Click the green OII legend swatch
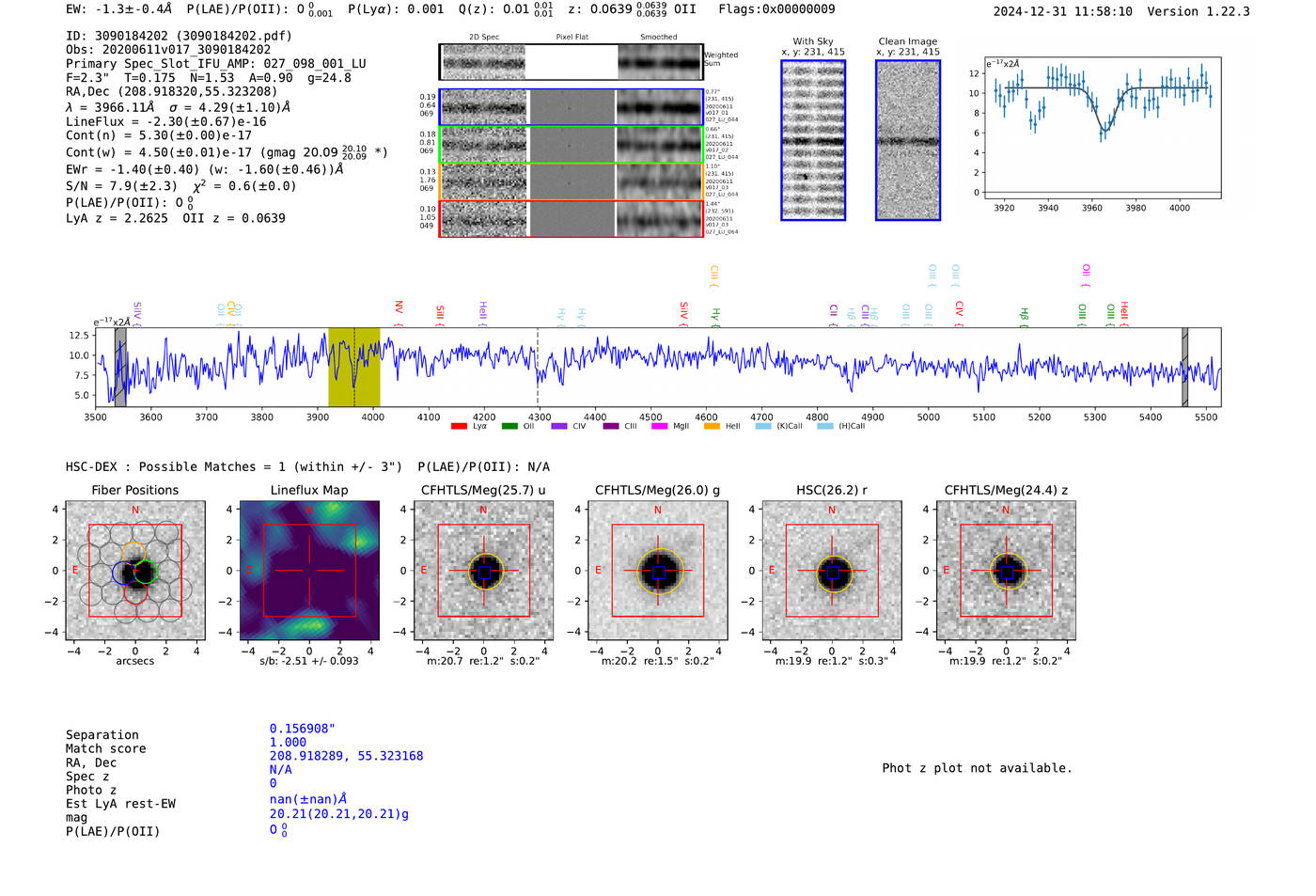Screen dimensions: 1316x896 [x=509, y=427]
